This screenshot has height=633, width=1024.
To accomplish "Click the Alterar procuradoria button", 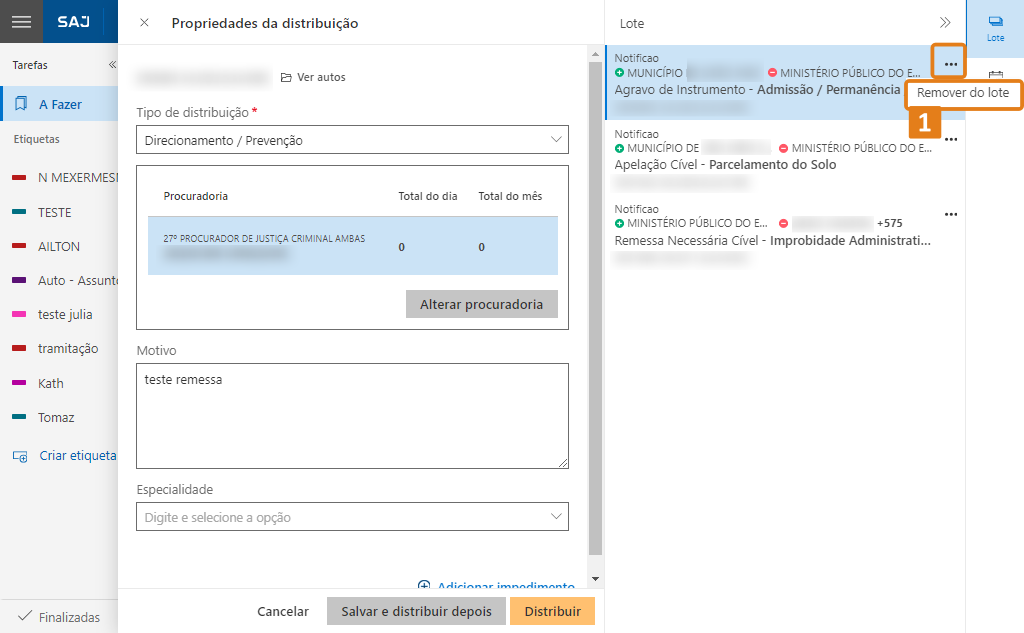I will pyautogui.click(x=481, y=304).
